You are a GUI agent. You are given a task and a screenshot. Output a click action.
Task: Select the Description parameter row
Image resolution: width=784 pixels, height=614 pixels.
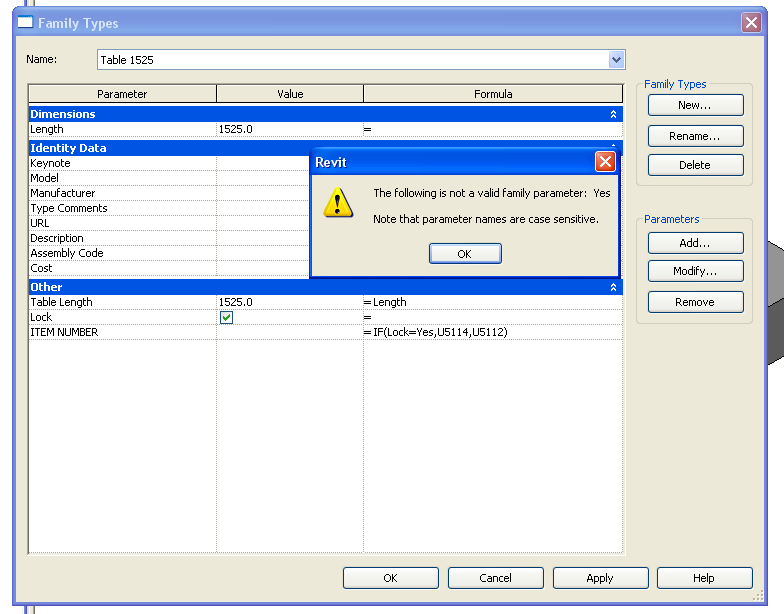coord(169,238)
